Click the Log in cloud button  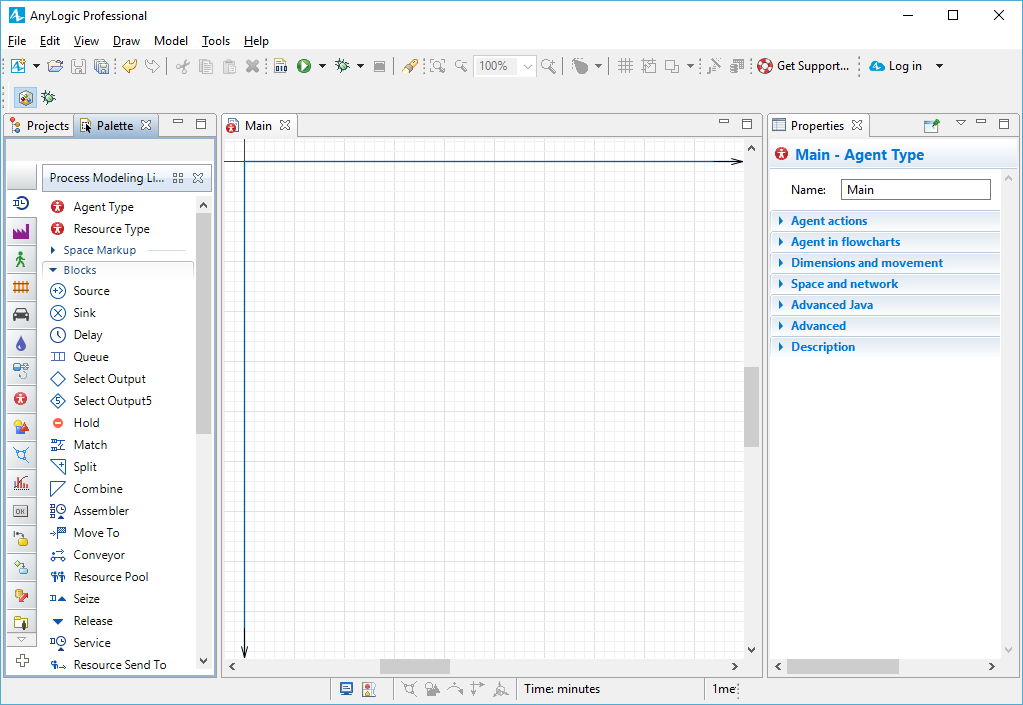(x=896, y=66)
